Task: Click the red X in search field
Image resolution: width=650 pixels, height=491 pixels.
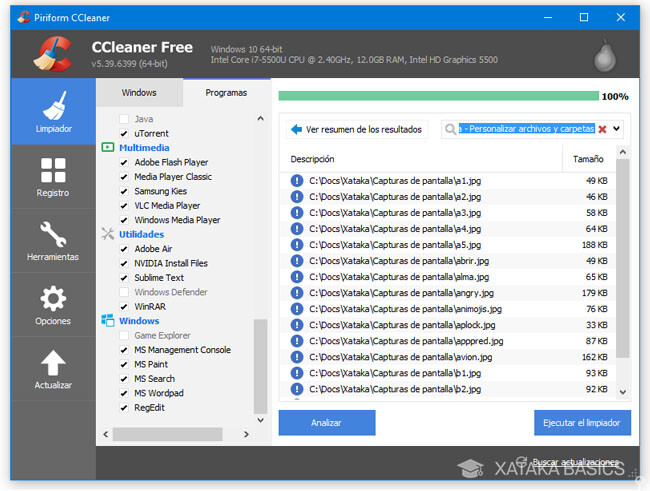Action: pyautogui.click(x=602, y=129)
